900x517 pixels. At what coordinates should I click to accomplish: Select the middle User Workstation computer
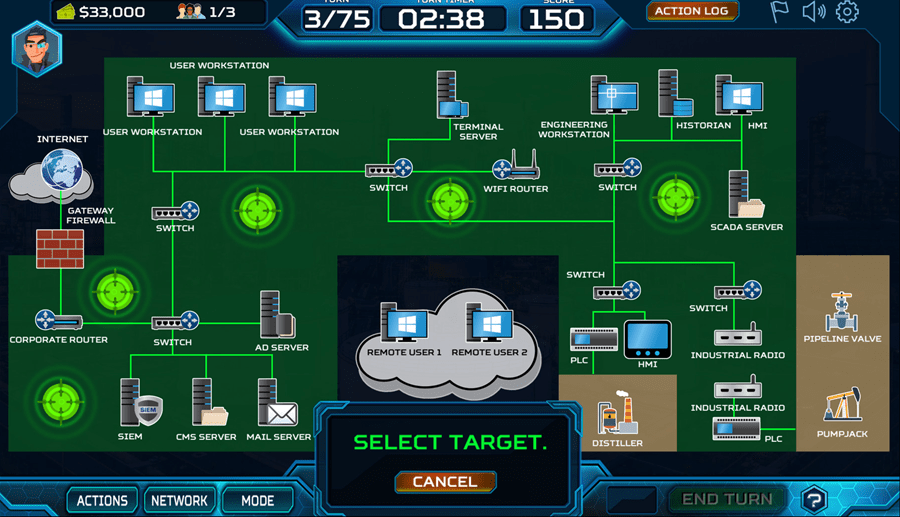[x=222, y=97]
